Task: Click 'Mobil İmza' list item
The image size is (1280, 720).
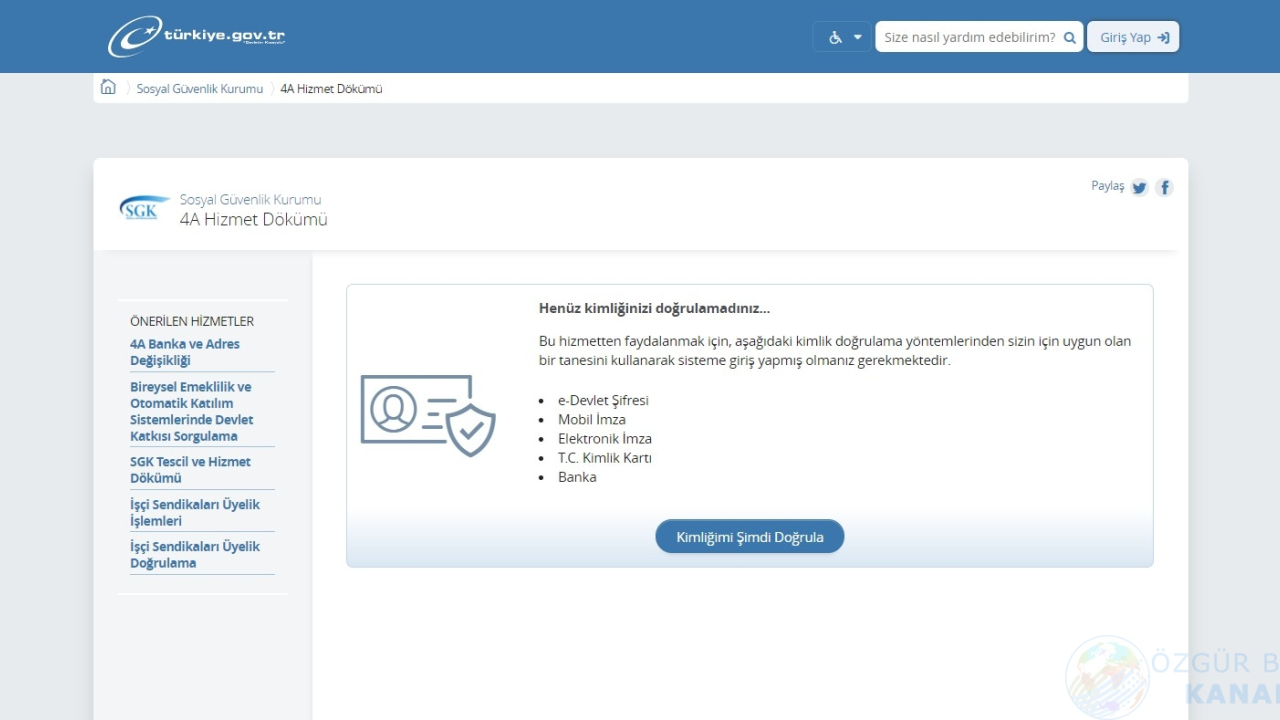Action: [592, 419]
